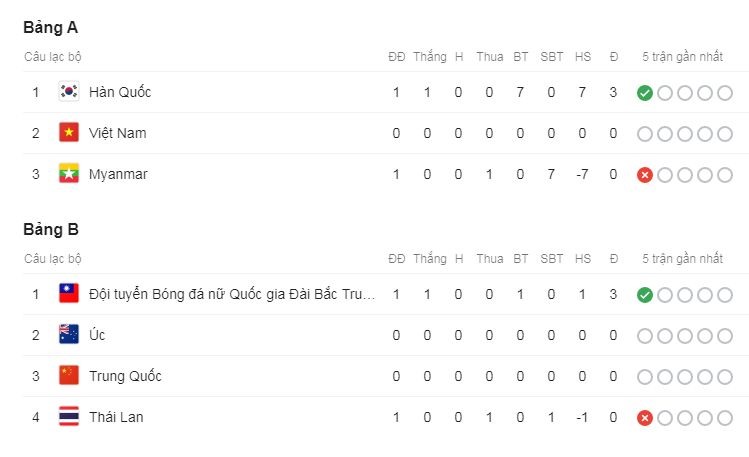Screen dimensions: 749x457
Task: Click the Thắng column header in Bảng A
Action: [x=430, y=57]
